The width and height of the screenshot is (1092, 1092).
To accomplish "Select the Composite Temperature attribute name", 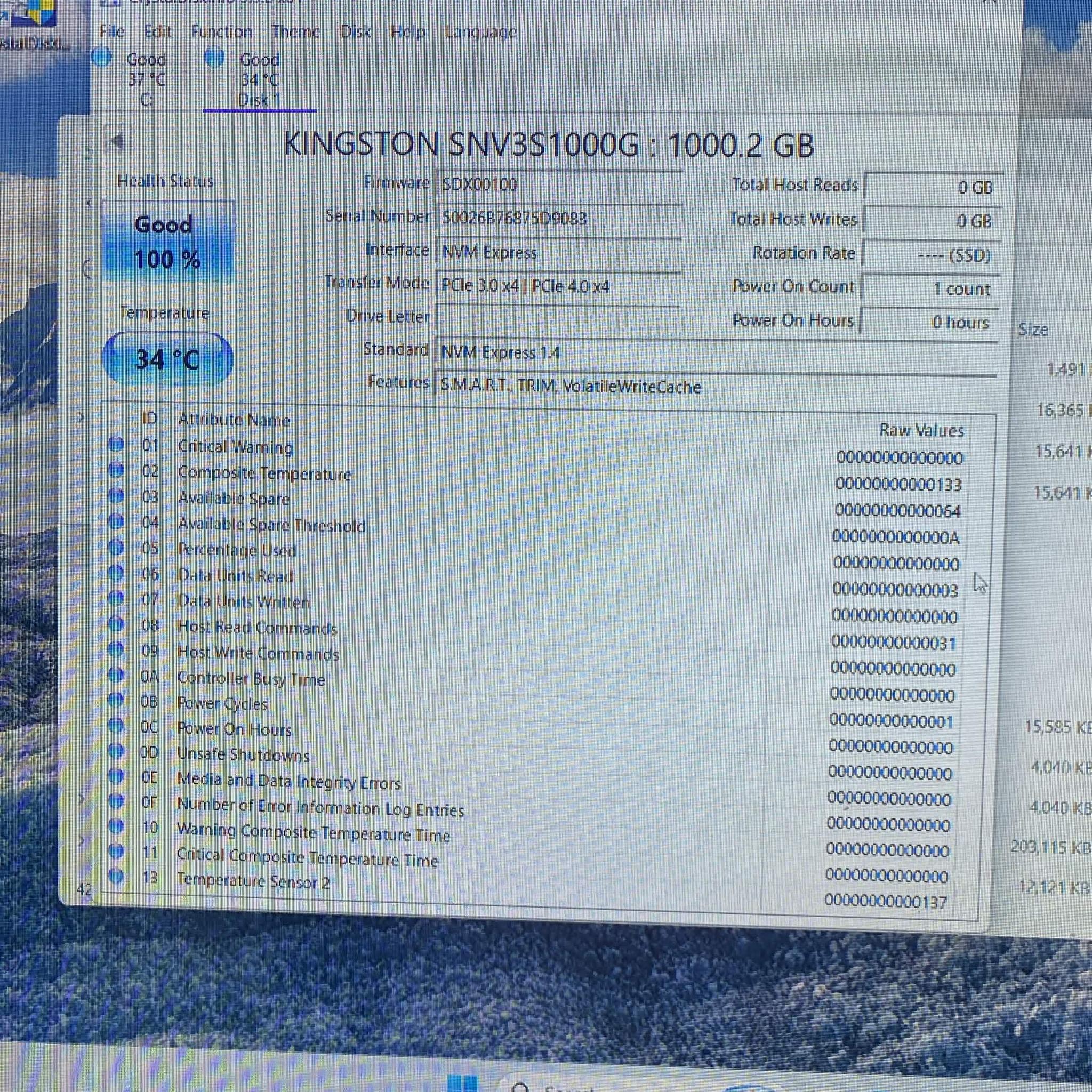I will click(264, 473).
